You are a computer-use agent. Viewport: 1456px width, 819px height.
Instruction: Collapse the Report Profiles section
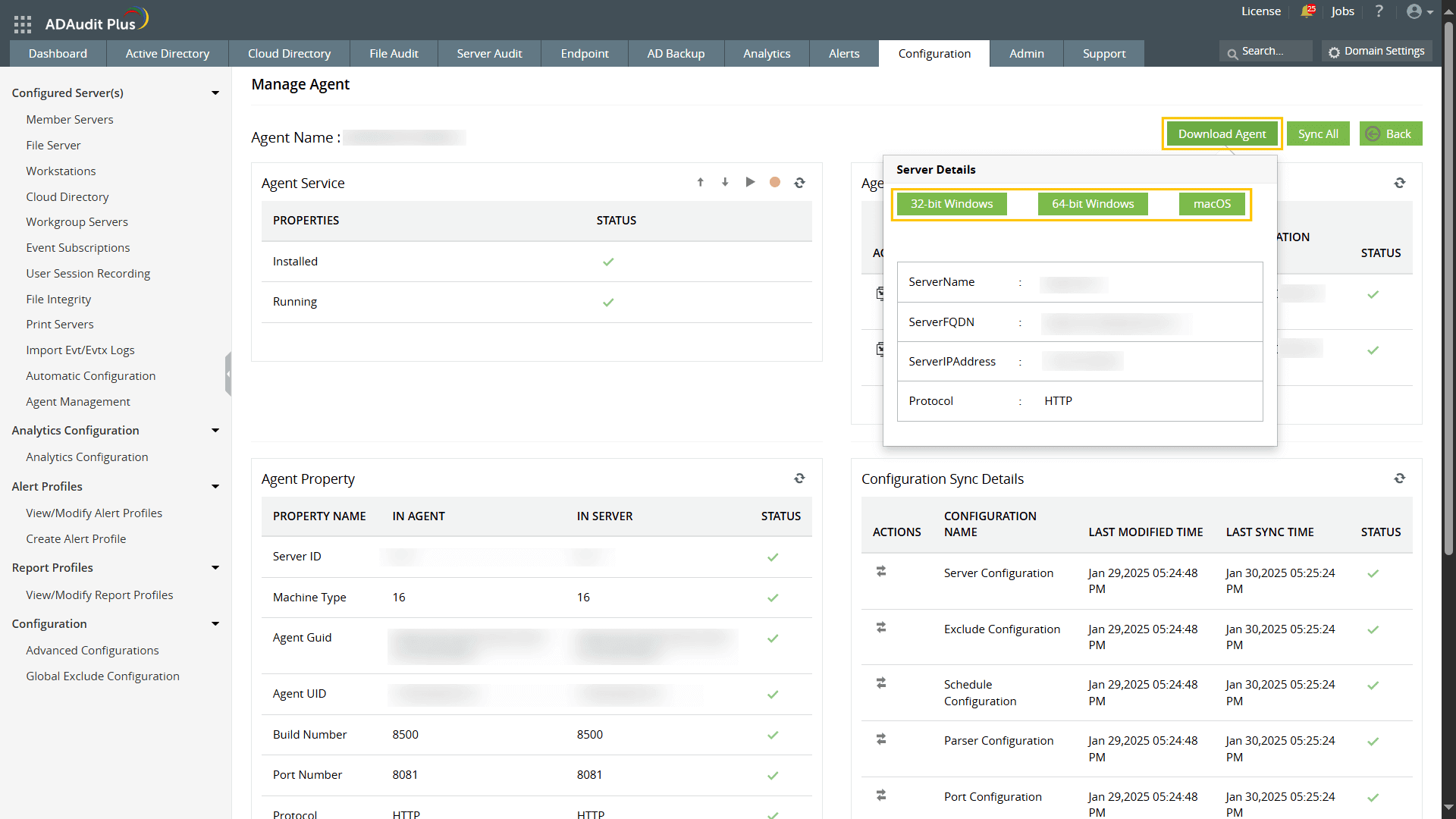point(215,568)
